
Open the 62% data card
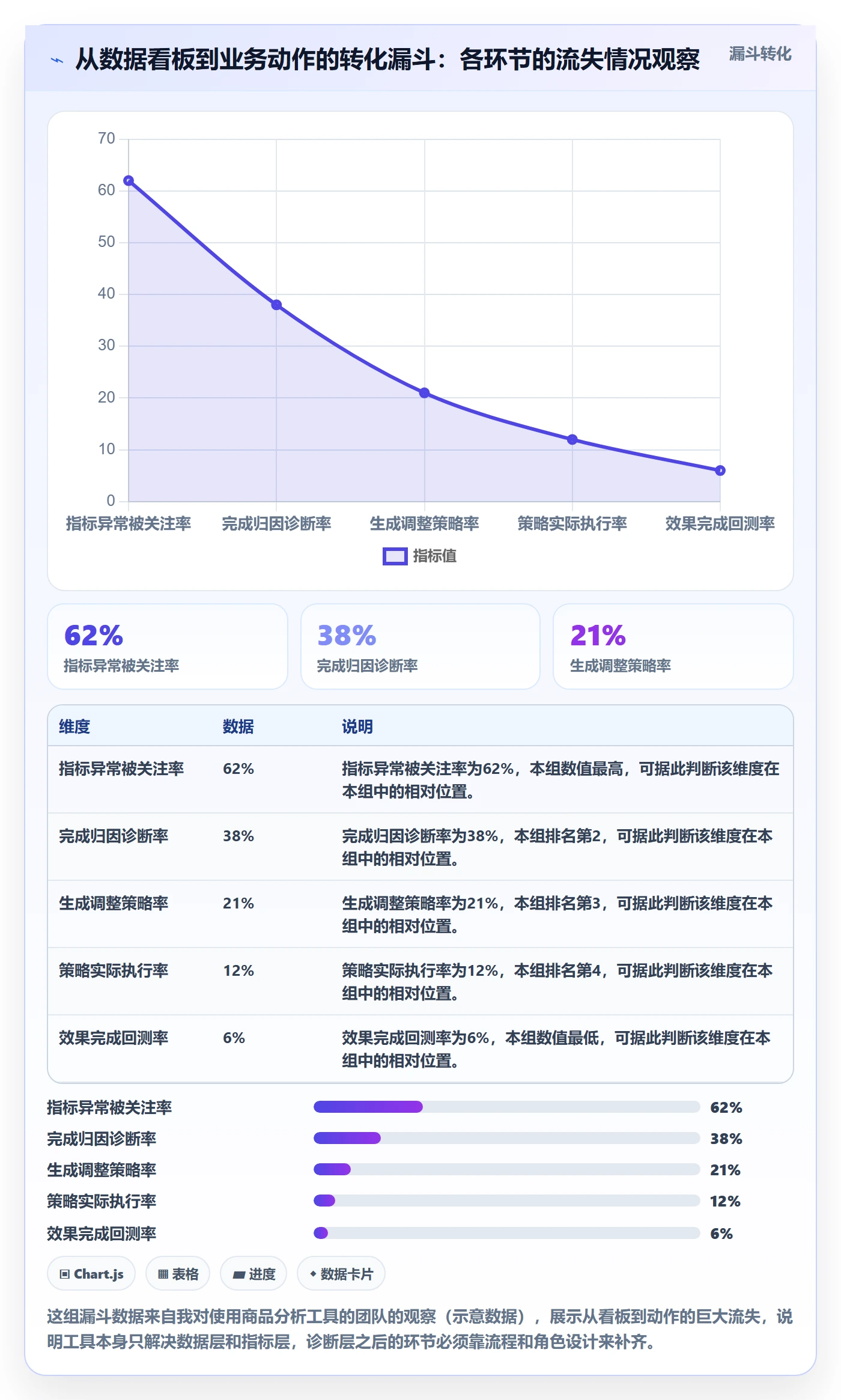[168, 647]
